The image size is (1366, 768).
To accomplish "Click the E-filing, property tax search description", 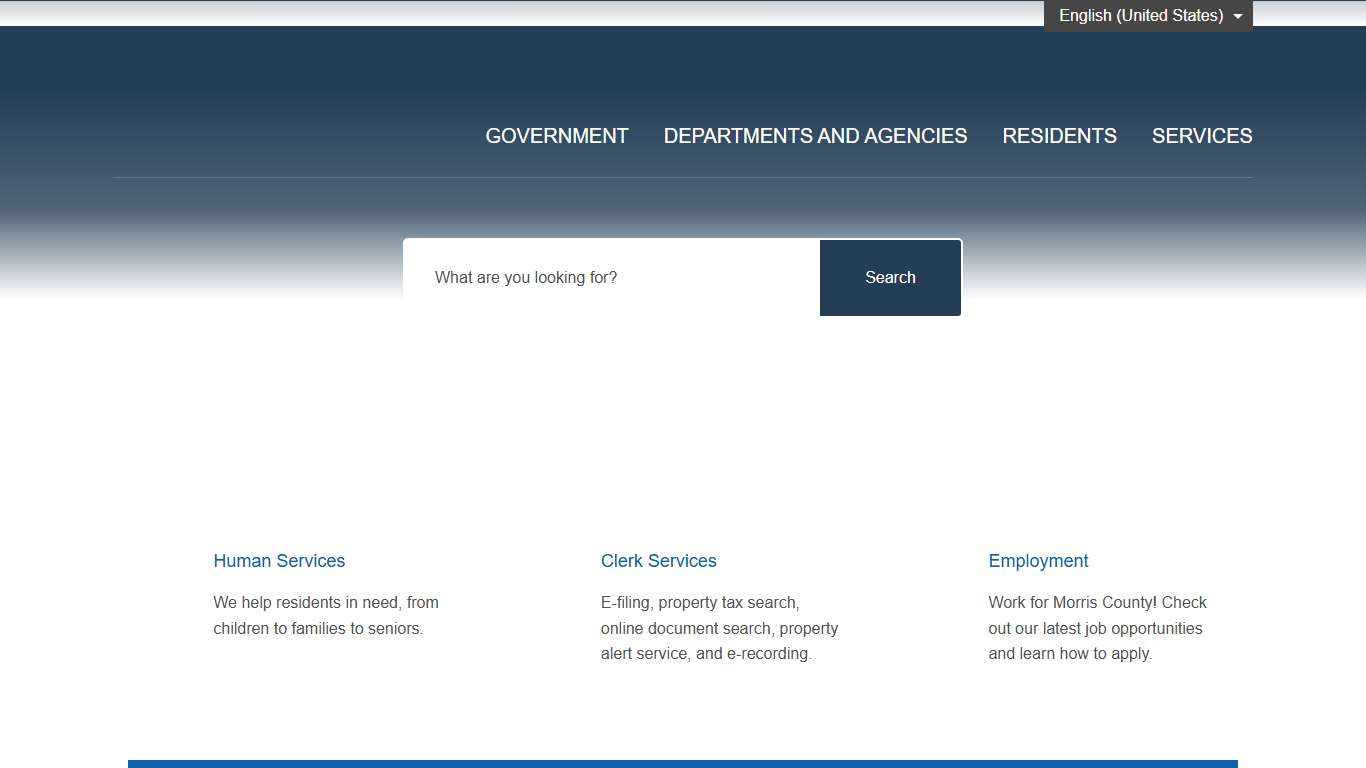I will (x=719, y=628).
